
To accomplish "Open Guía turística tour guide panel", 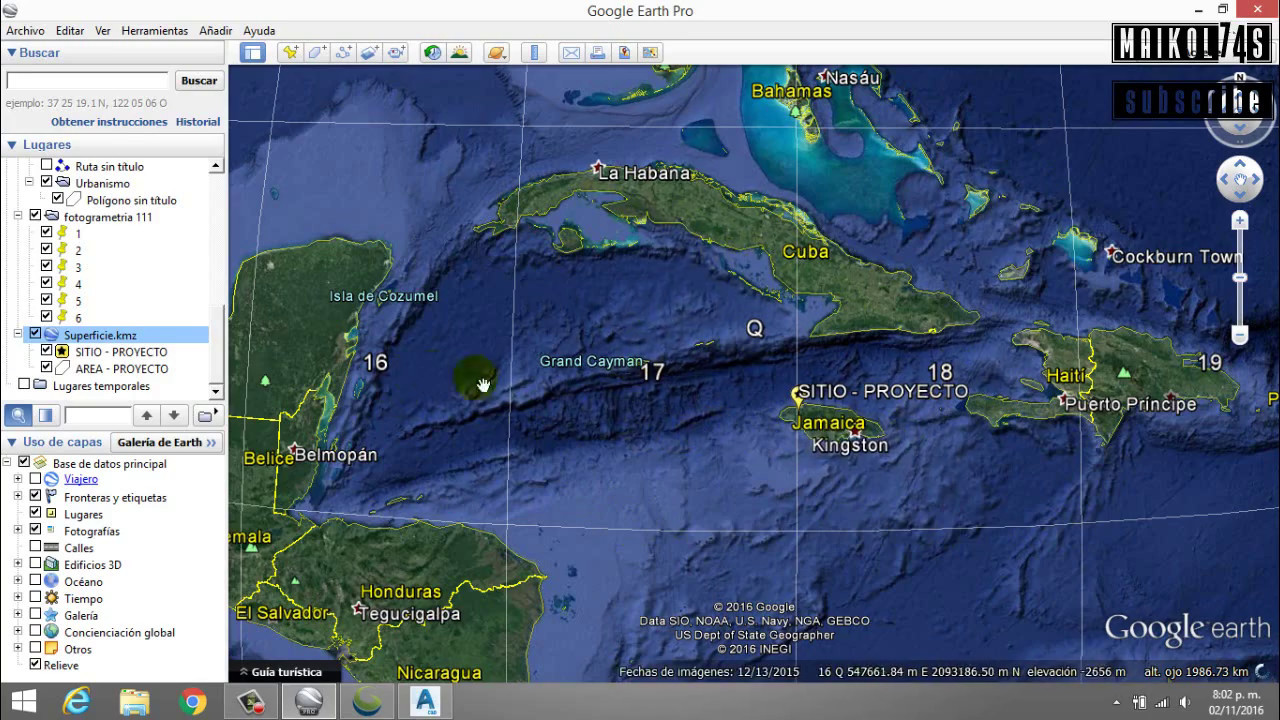I will [x=279, y=672].
